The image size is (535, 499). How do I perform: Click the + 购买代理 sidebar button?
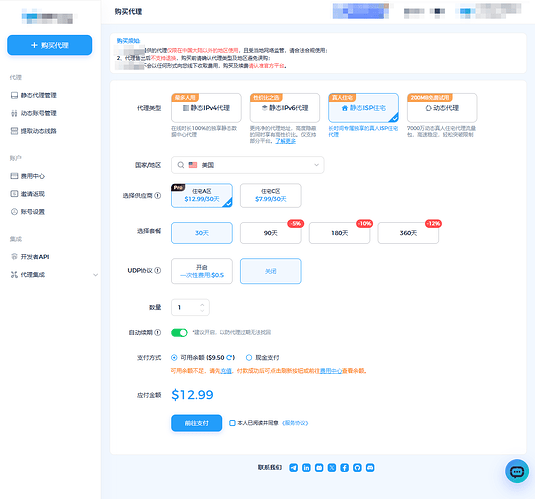[49, 45]
